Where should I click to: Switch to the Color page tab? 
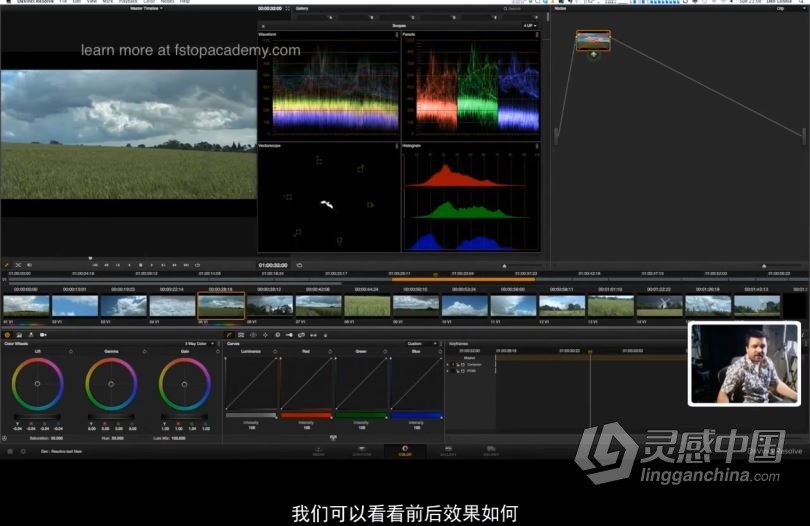coord(405,451)
